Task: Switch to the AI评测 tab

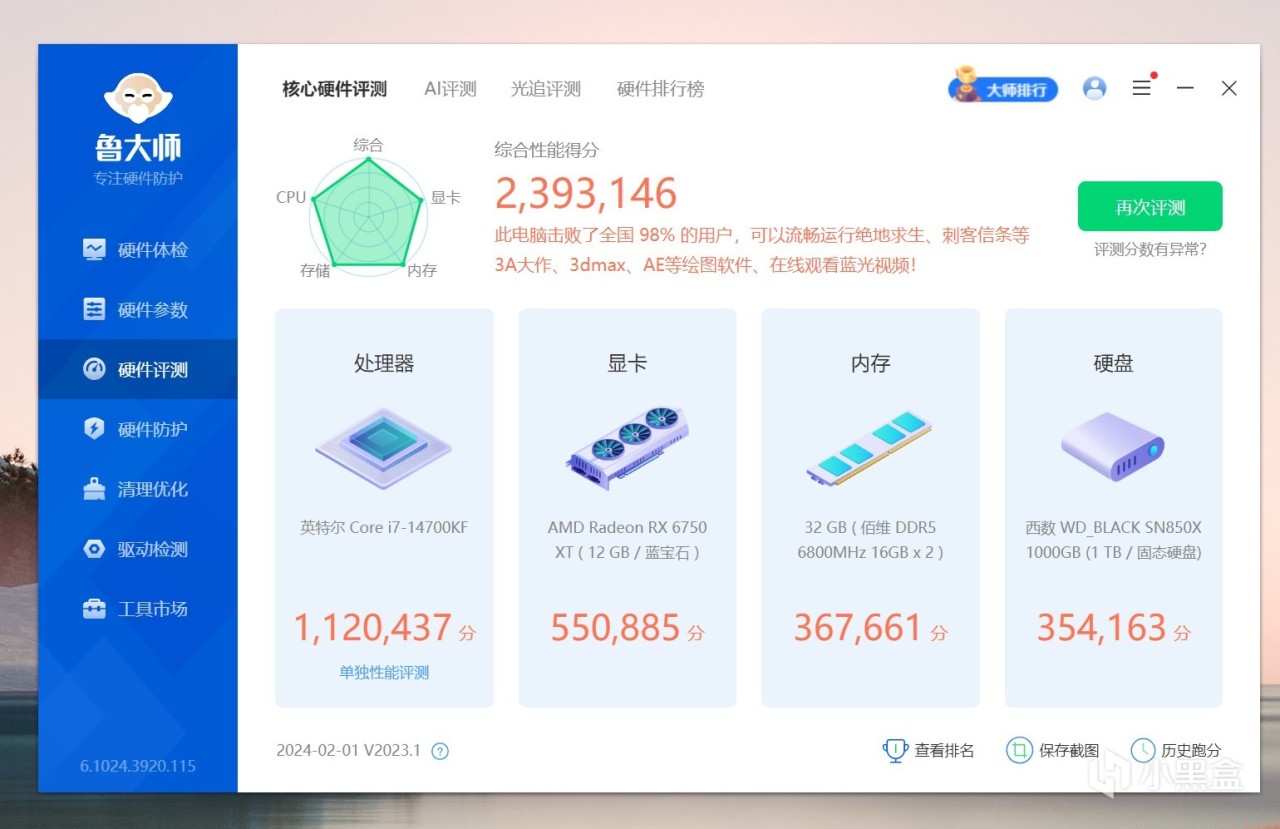Action: [450, 89]
